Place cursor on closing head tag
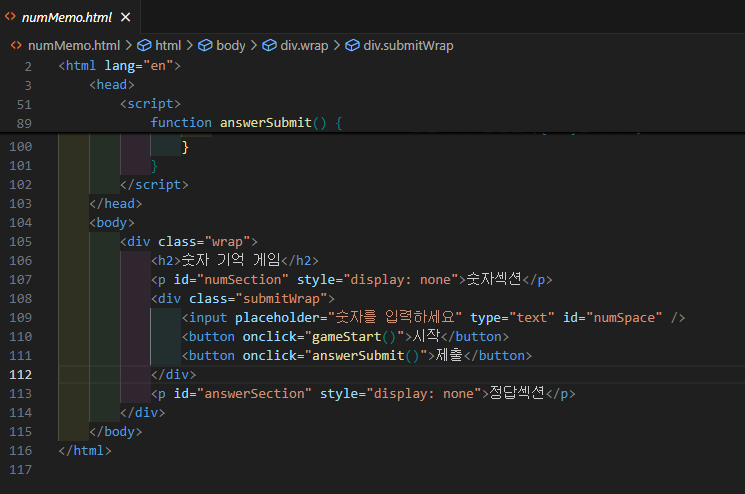This screenshot has height=494, width=745. click(115, 204)
